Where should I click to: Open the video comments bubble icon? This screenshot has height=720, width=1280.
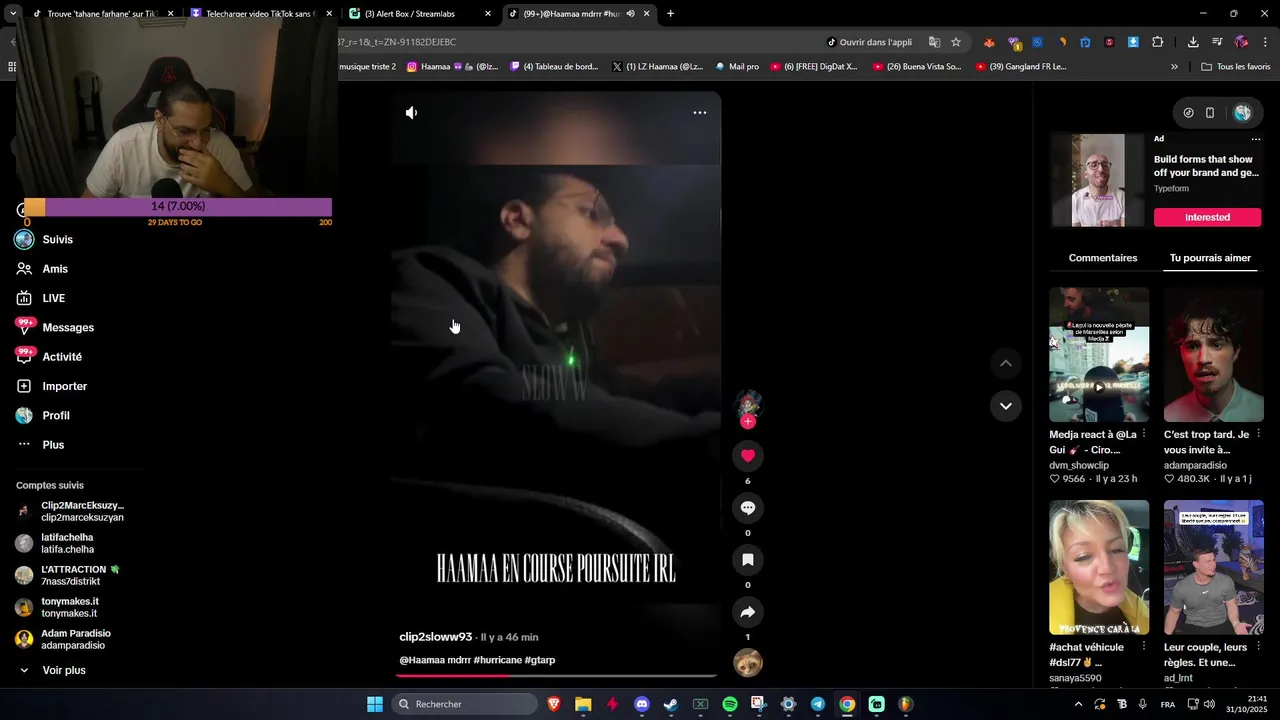[x=747, y=508]
